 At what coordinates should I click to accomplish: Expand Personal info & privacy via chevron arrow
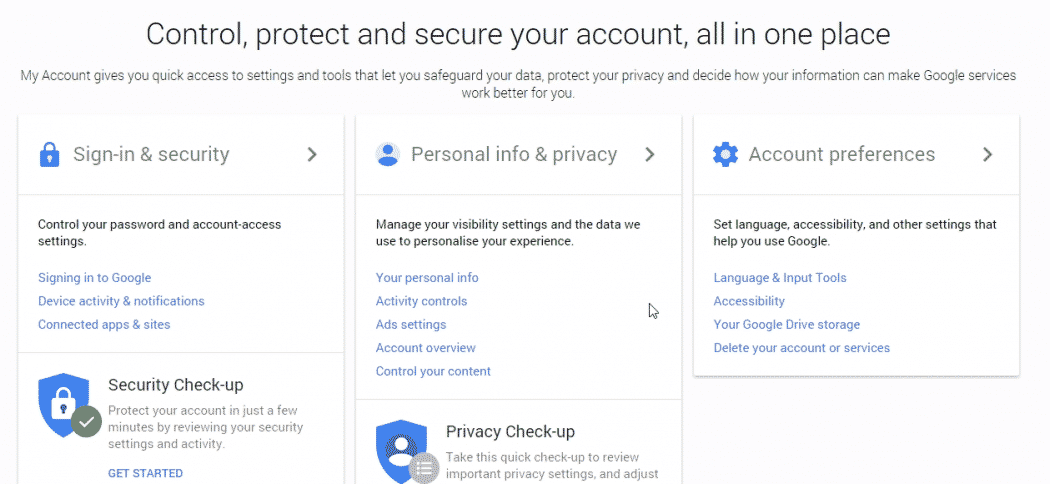pos(650,155)
